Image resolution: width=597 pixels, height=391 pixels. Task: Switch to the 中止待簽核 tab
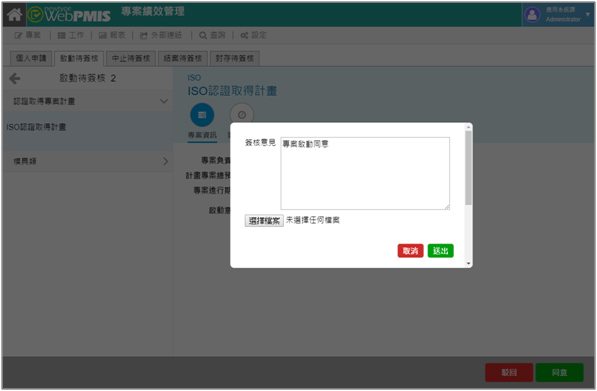(x=131, y=58)
